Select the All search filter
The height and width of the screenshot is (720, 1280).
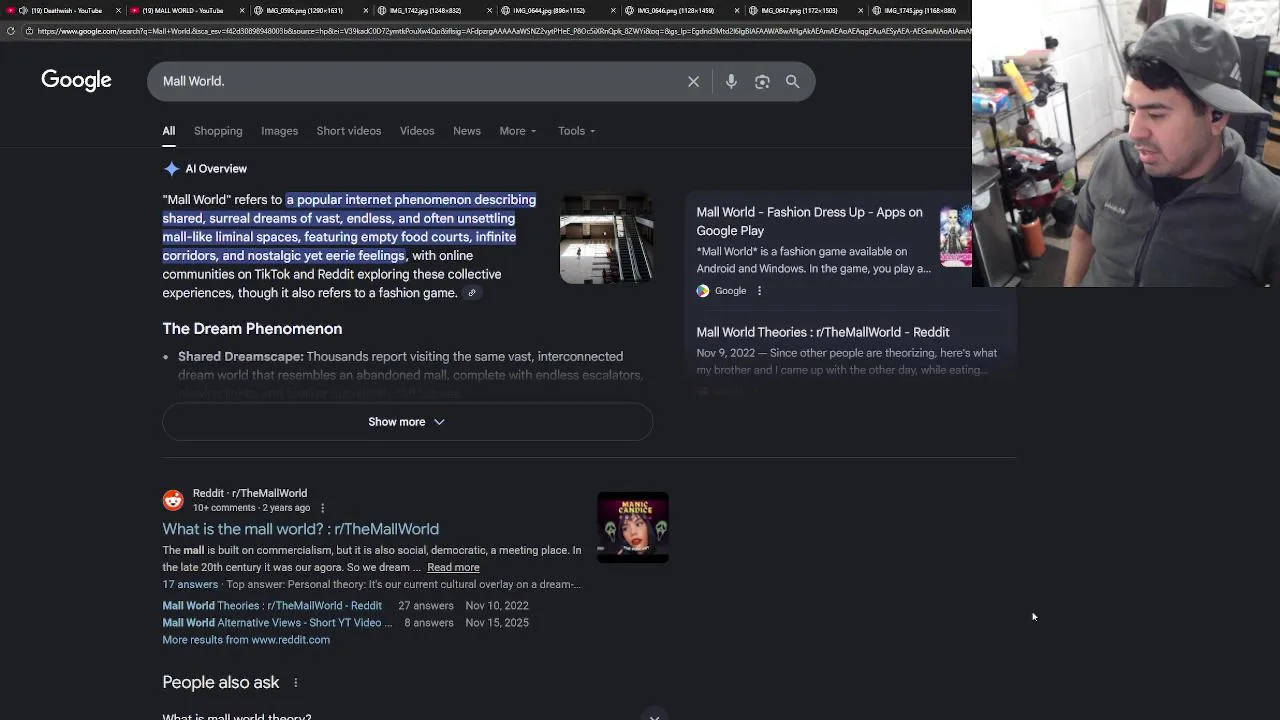click(x=169, y=131)
